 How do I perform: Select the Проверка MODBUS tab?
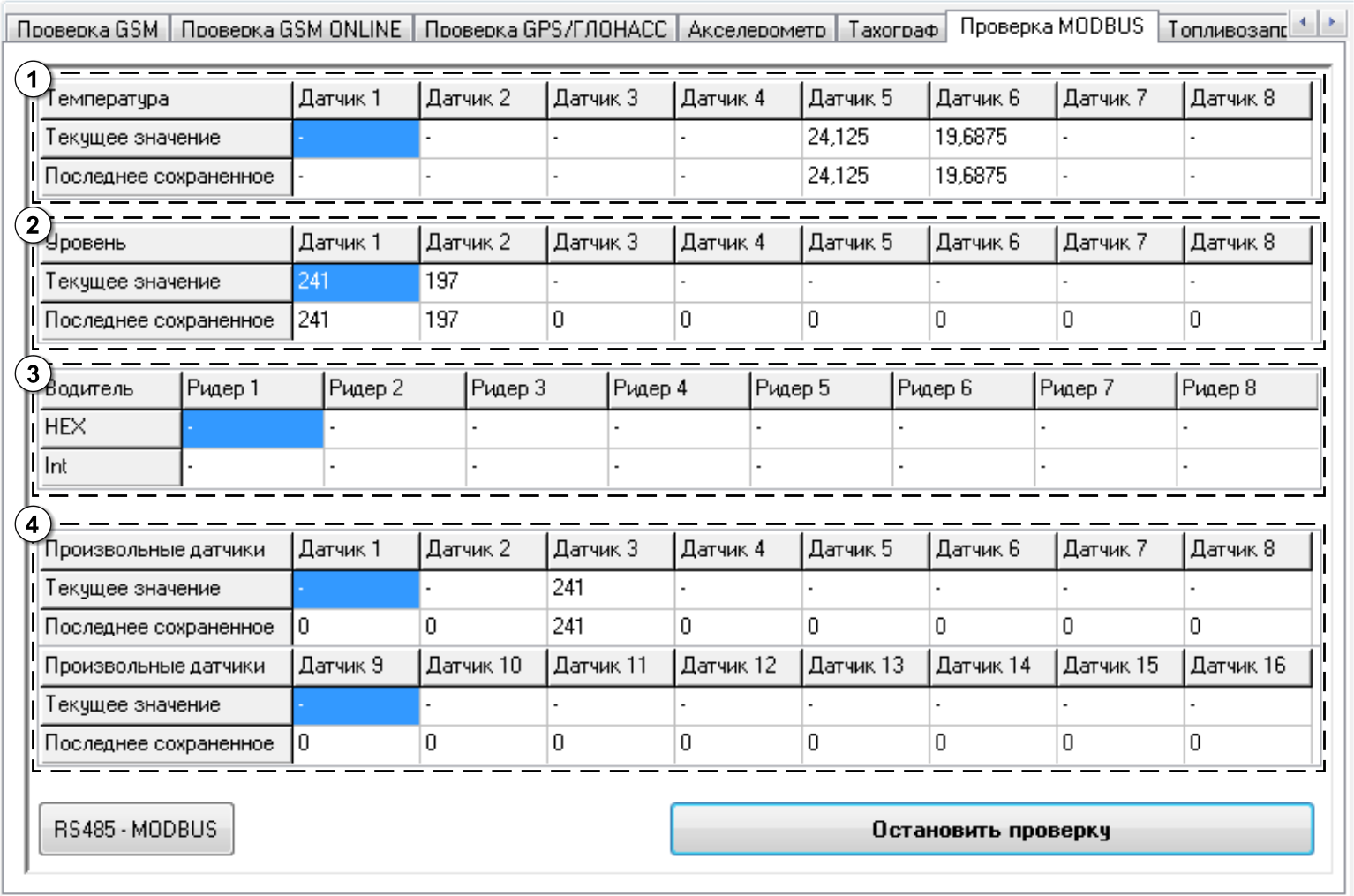[1051, 26]
